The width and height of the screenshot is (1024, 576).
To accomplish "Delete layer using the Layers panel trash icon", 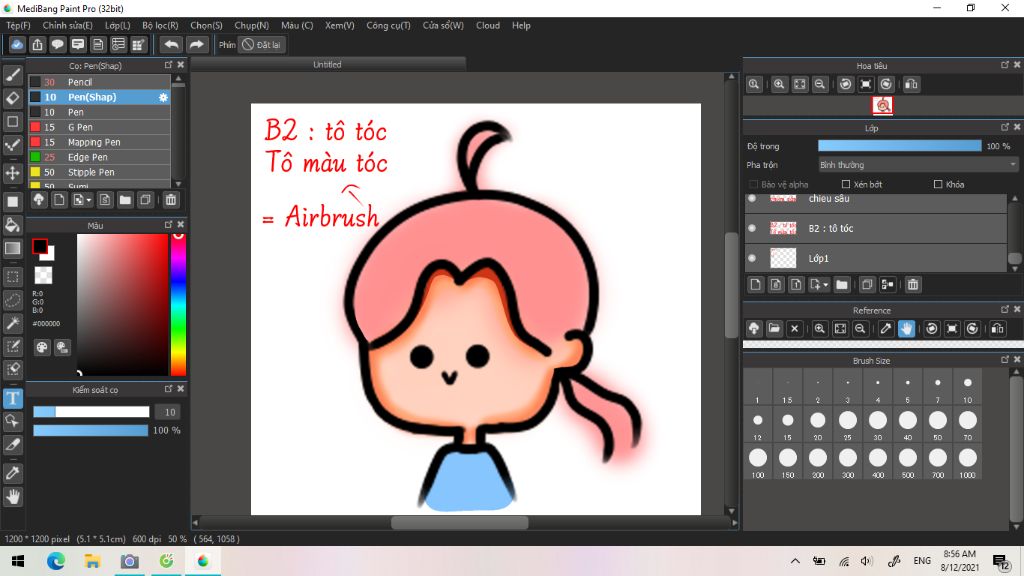I will [912, 285].
